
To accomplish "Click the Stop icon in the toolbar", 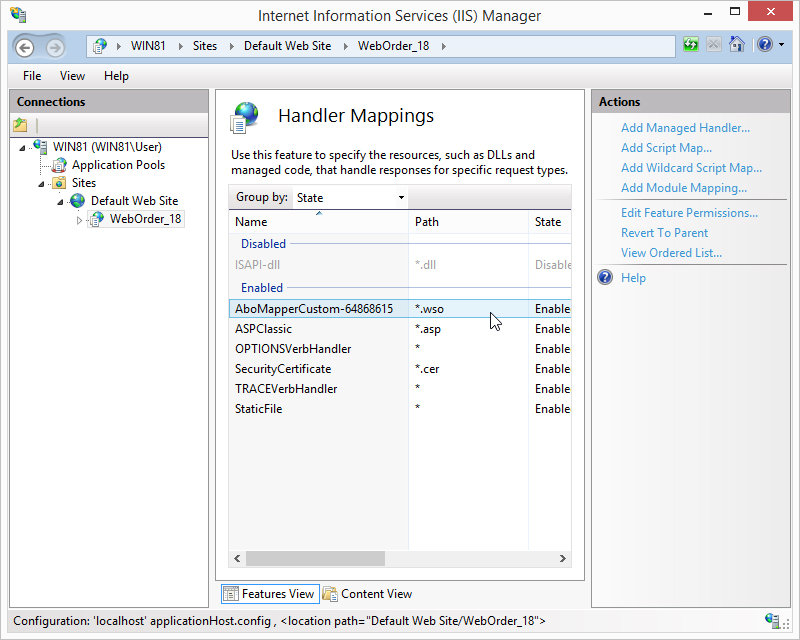I will coord(713,44).
